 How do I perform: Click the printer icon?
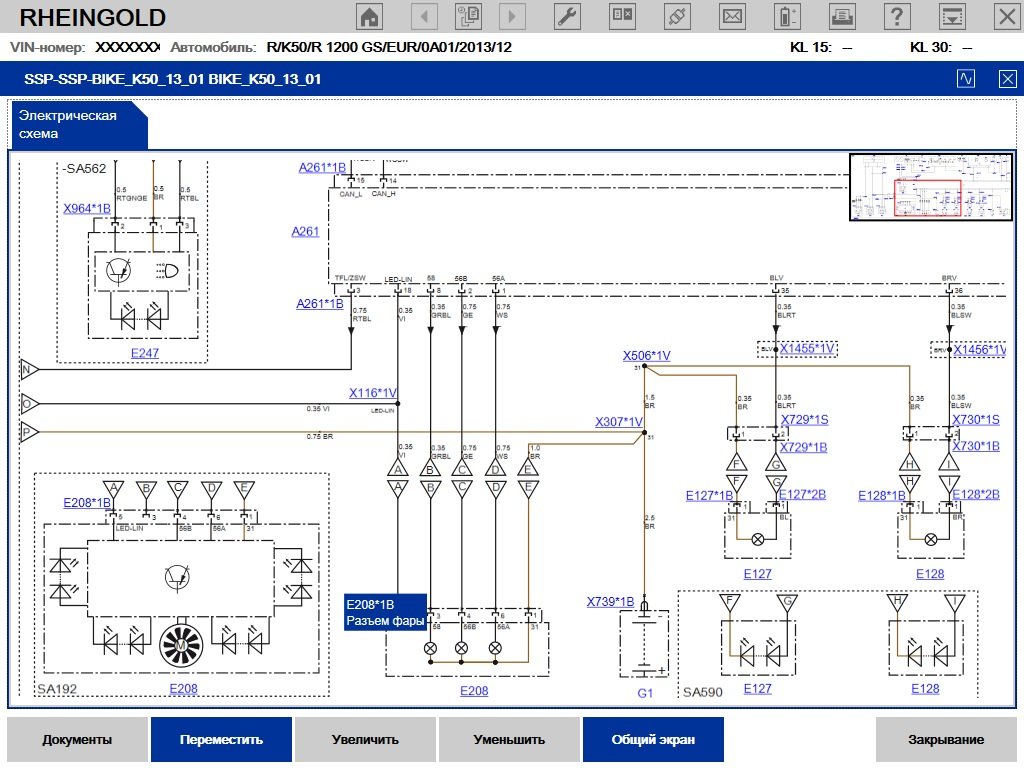click(x=843, y=16)
